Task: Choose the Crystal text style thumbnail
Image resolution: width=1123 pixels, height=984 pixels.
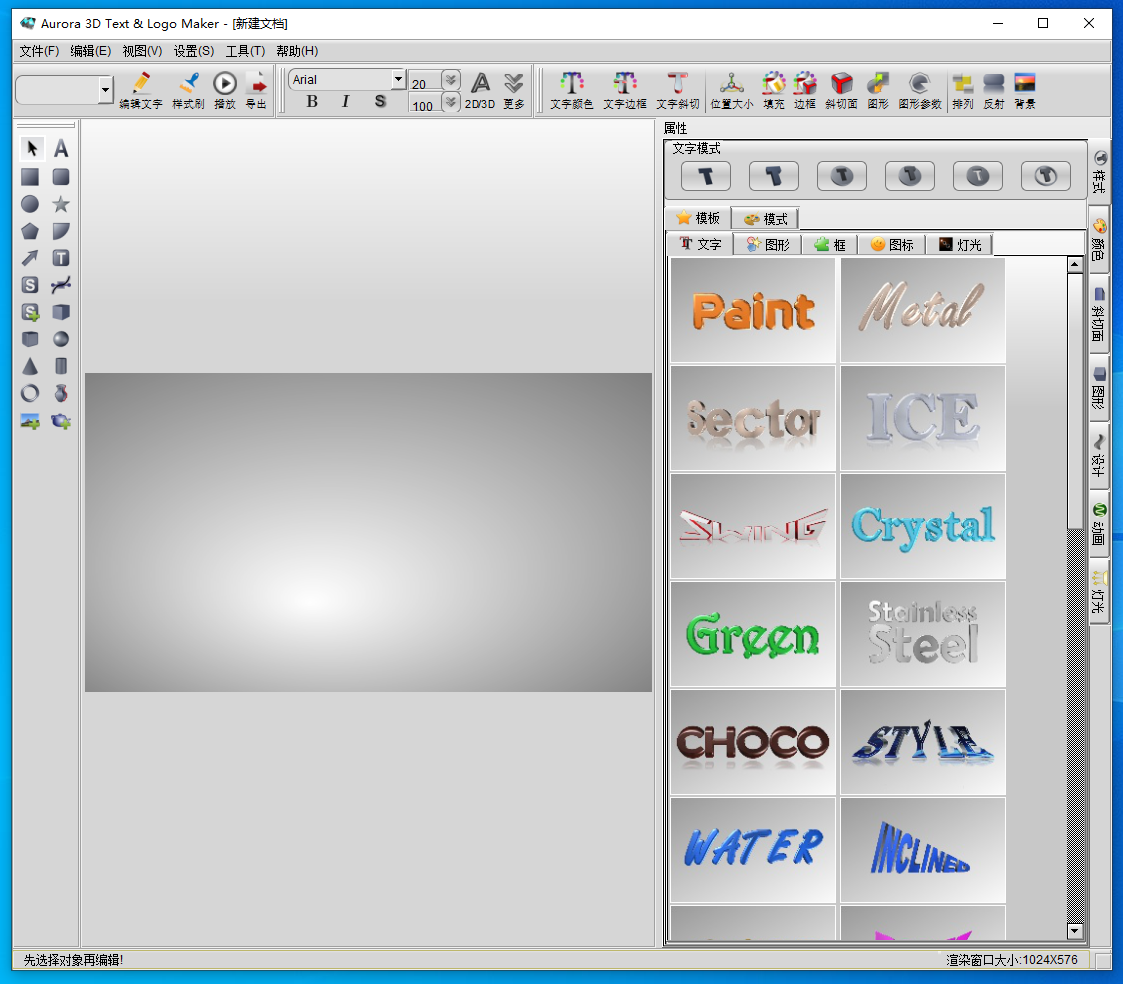Action: pos(922,526)
